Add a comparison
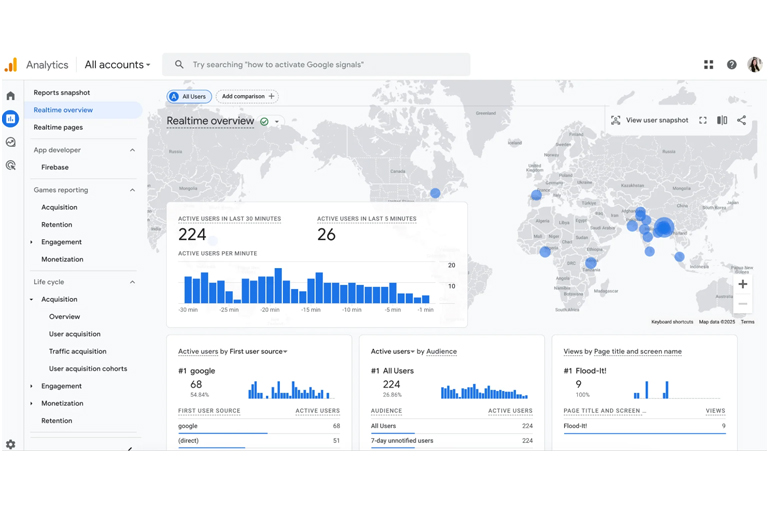The height and width of the screenshot is (512, 768). click(248, 97)
